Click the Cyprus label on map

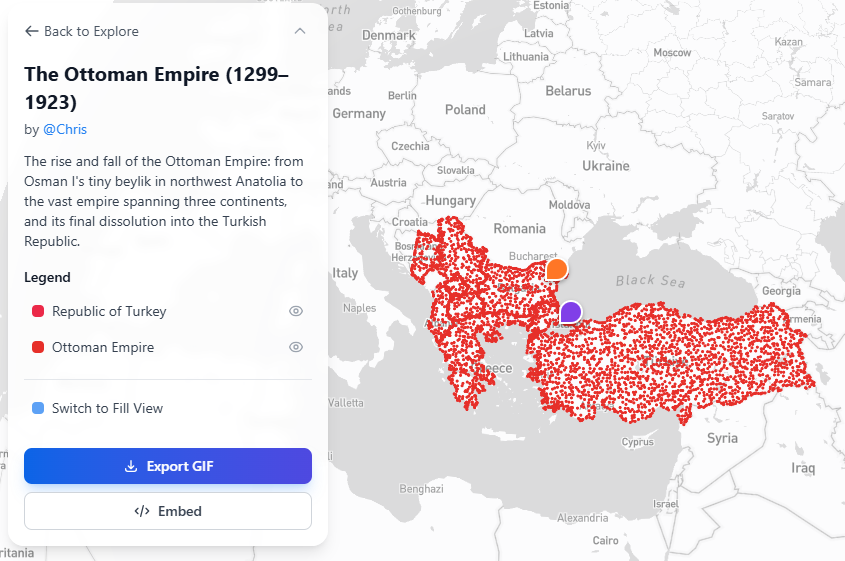click(x=638, y=442)
